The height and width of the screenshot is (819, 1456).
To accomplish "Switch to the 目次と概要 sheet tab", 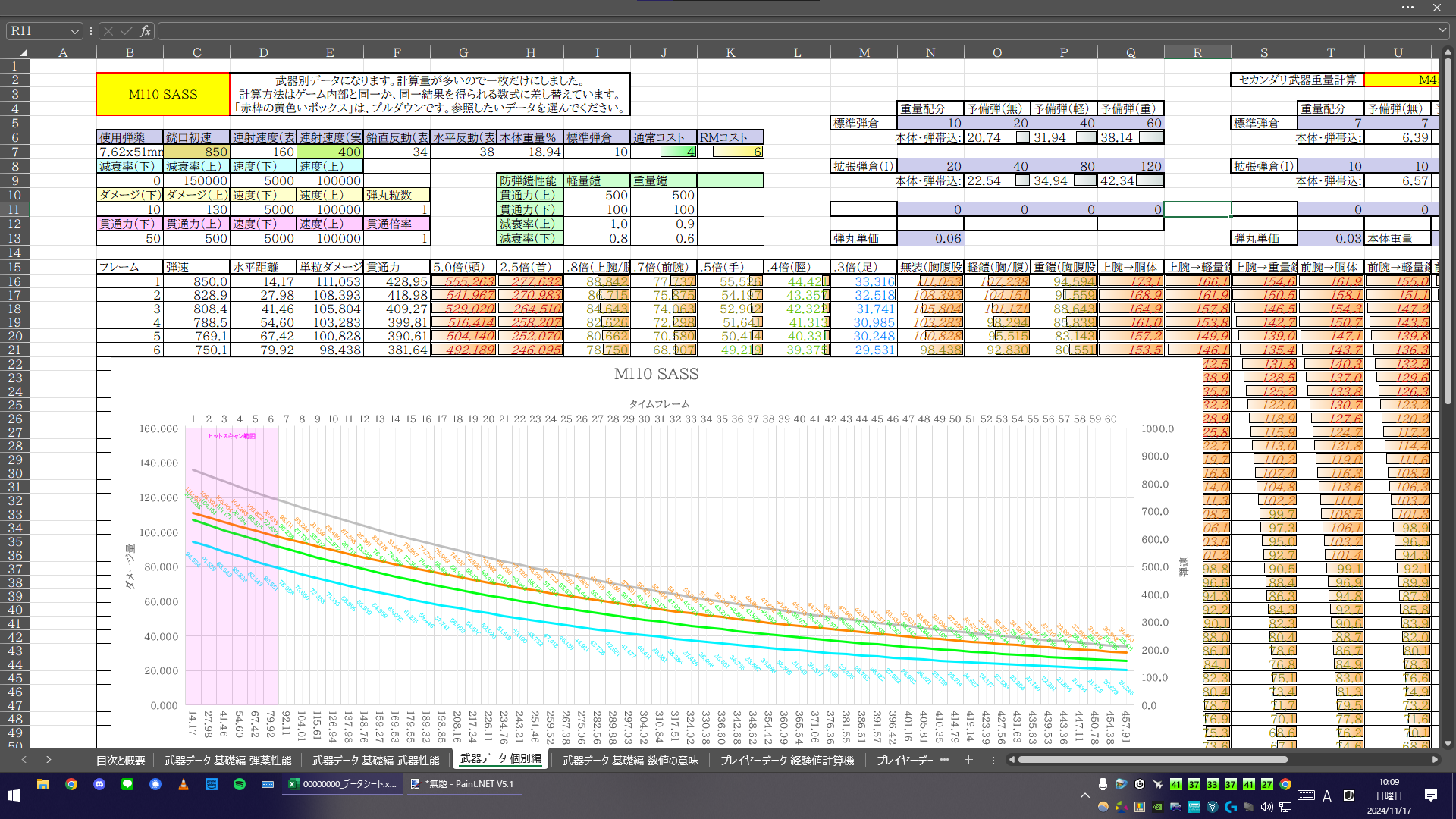I will click(x=121, y=759).
